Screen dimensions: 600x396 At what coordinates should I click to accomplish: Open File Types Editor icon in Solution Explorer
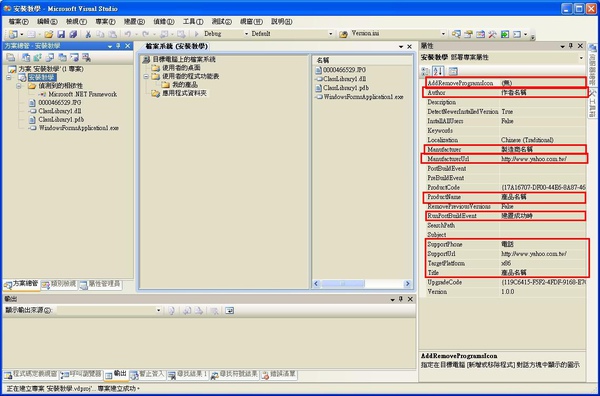50,58
